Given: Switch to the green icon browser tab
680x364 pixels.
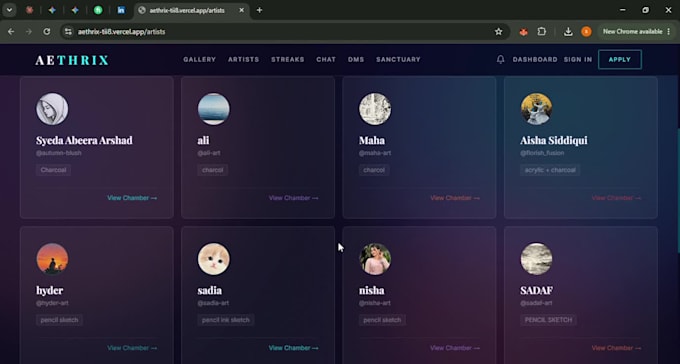Looking at the screenshot, I should tap(98, 10).
